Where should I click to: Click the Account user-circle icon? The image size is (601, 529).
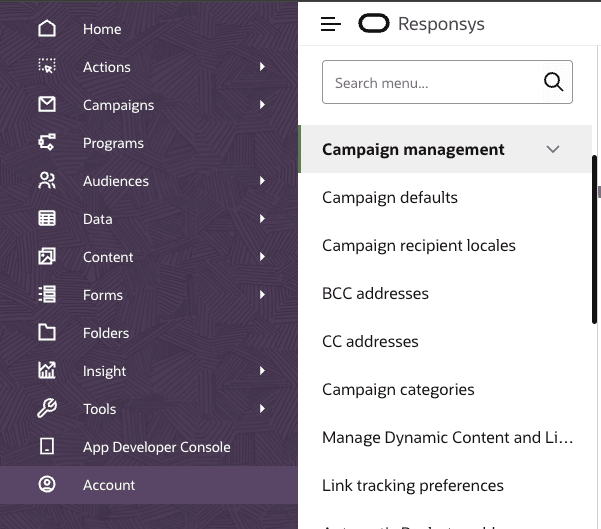pyautogui.click(x=47, y=484)
